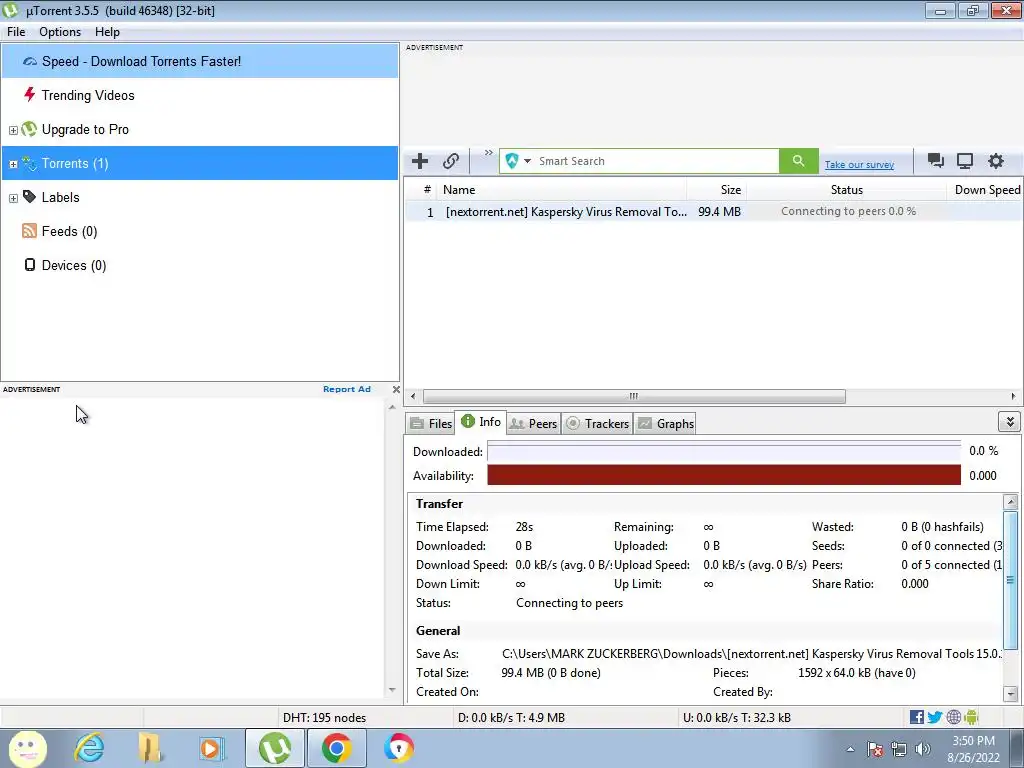Expand the Labels tree node
Screen dimensions: 1024x768
pyautogui.click(x=13, y=198)
